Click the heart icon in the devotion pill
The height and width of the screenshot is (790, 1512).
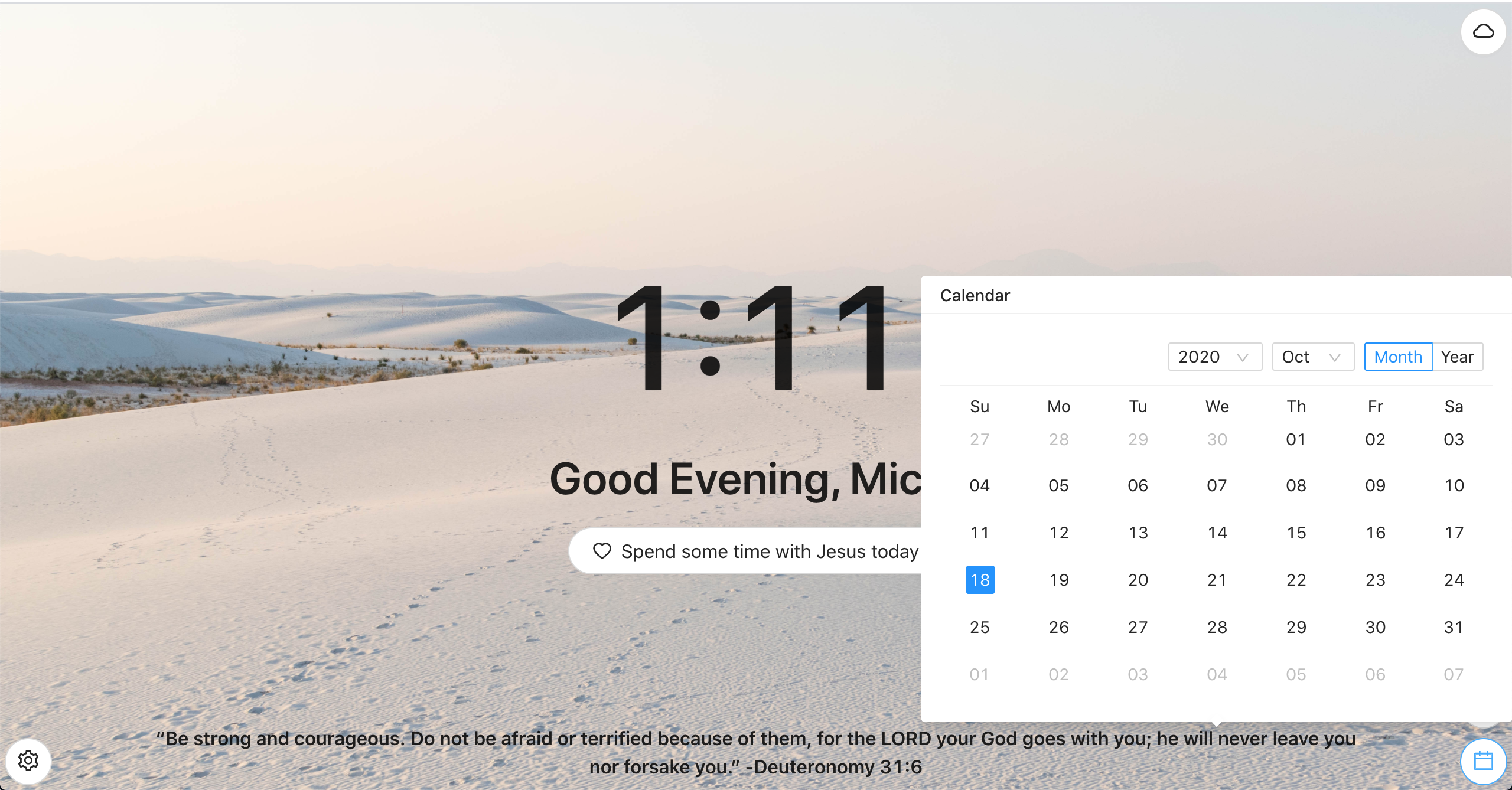click(x=602, y=551)
